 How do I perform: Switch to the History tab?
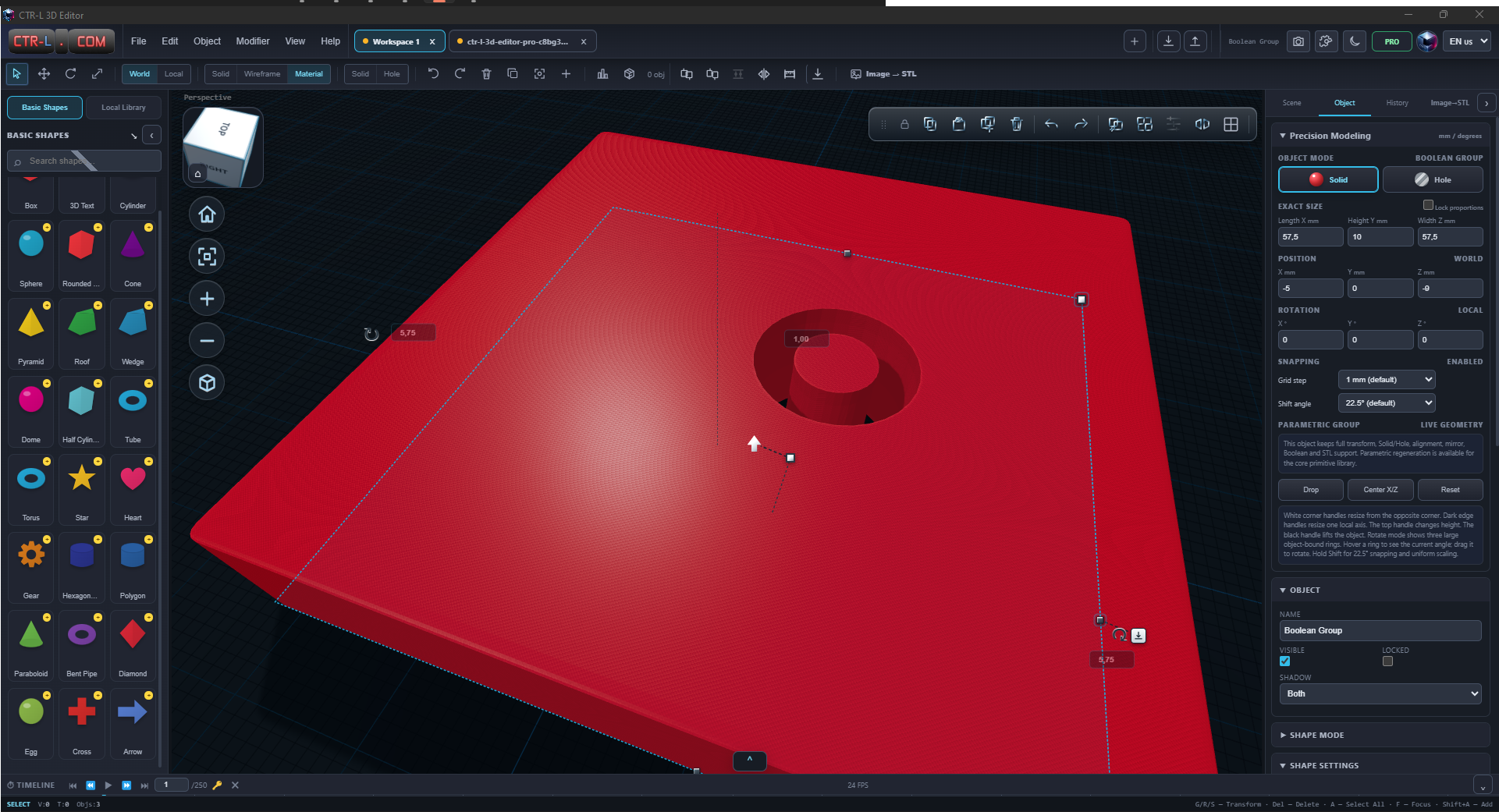(x=1397, y=103)
